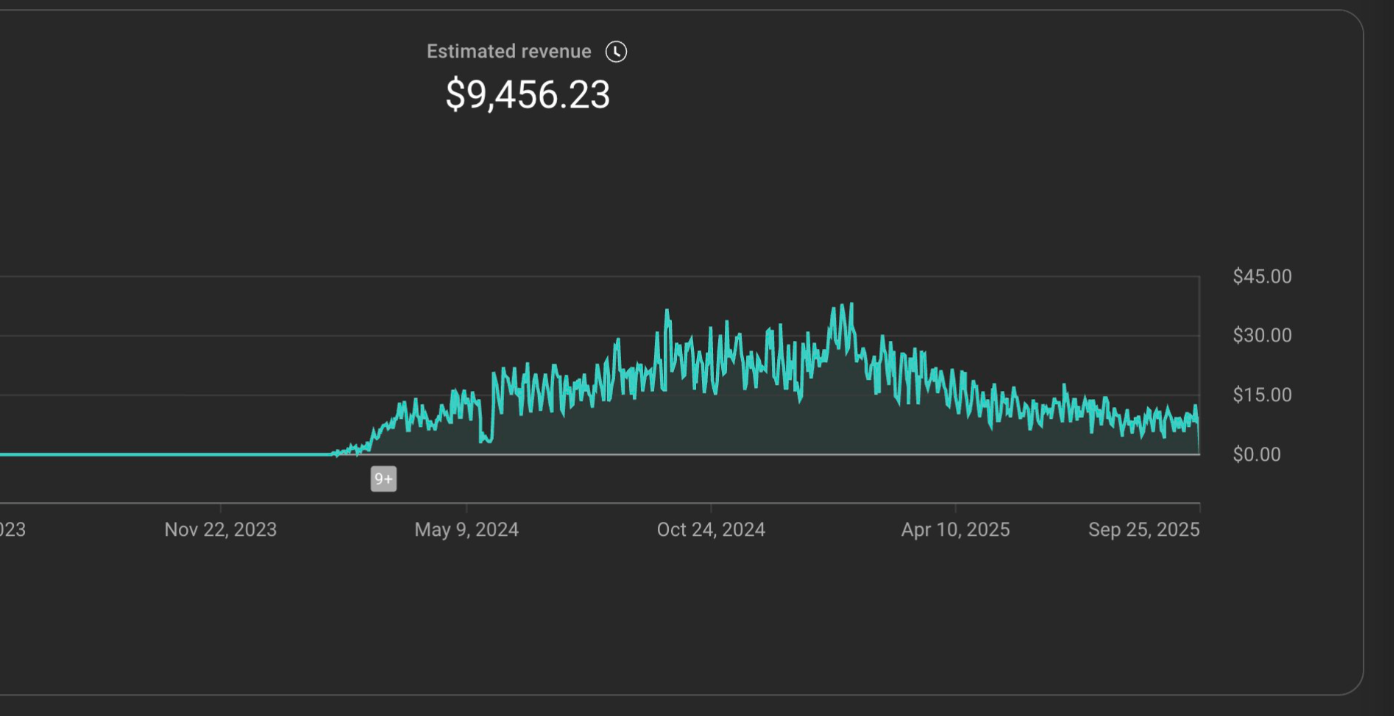Click the $45.00 y-axis value
The image size is (1394, 716).
click(x=1262, y=276)
